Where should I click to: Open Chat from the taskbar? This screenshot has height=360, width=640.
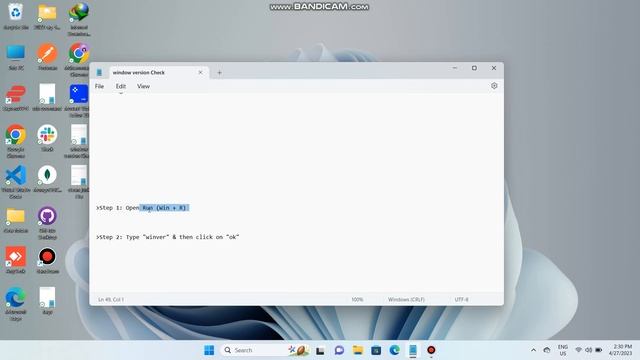(x=339, y=350)
